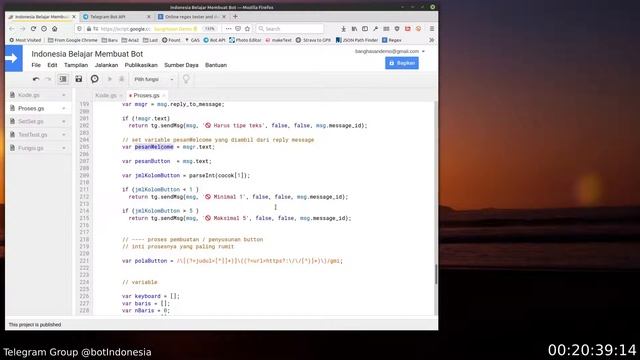
Task: Open the project triggers clock icon
Action: [x=95, y=79]
